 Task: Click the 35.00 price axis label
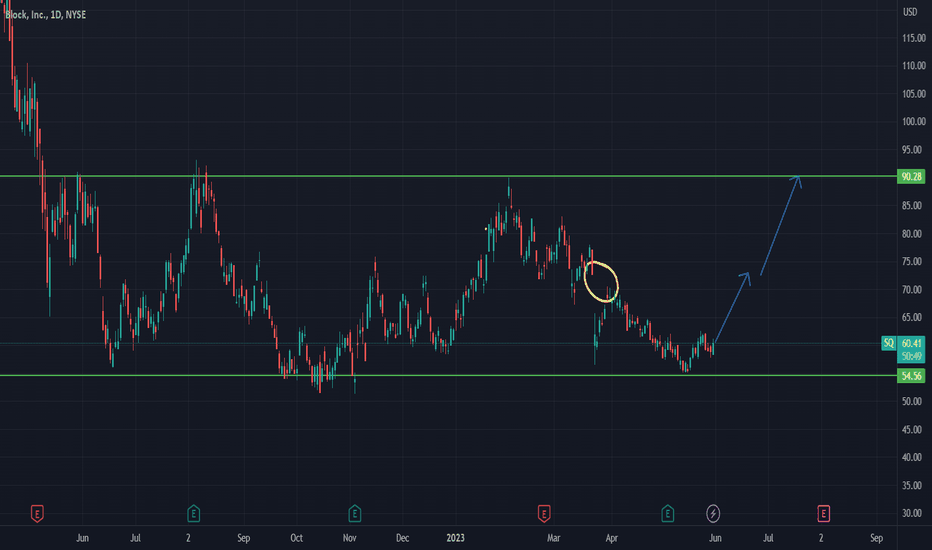[x=911, y=485]
